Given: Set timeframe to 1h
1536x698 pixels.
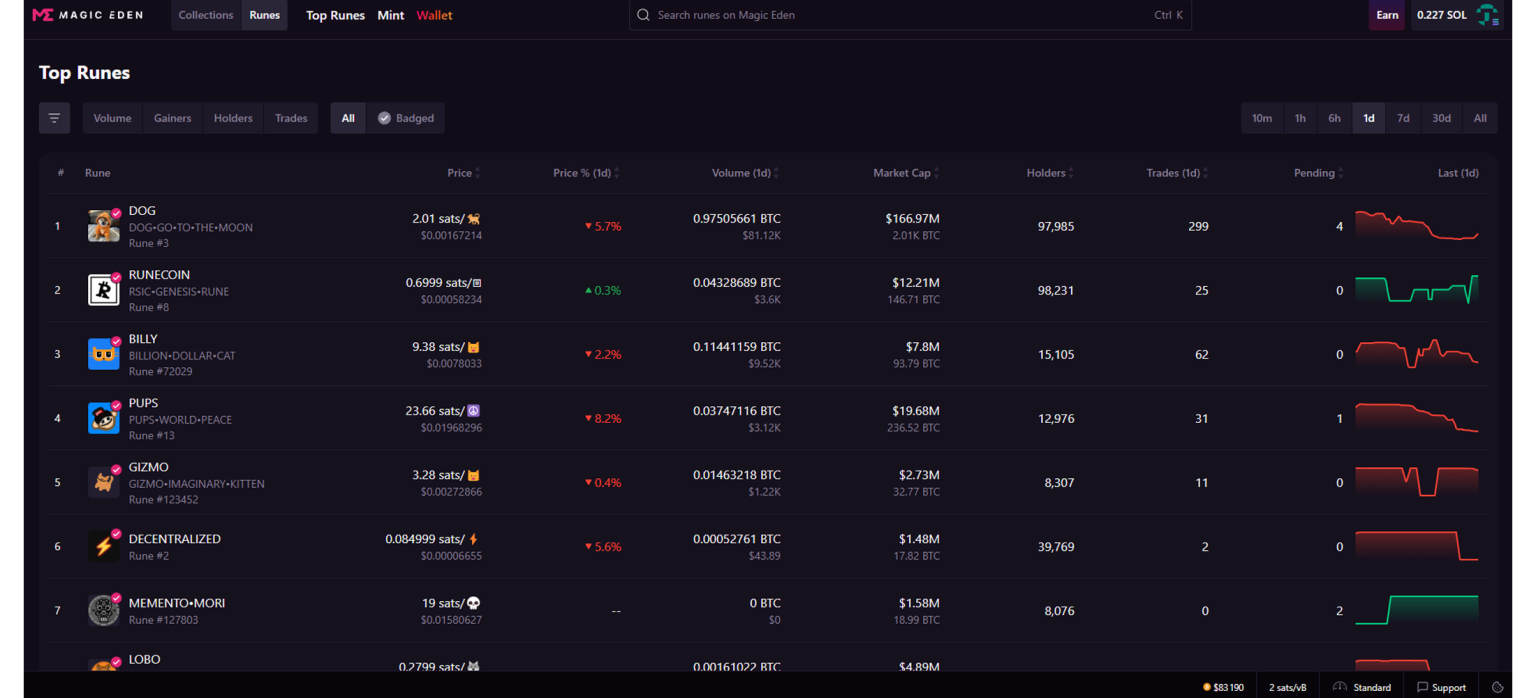Looking at the screenshot, I should tap(1300, 118).
